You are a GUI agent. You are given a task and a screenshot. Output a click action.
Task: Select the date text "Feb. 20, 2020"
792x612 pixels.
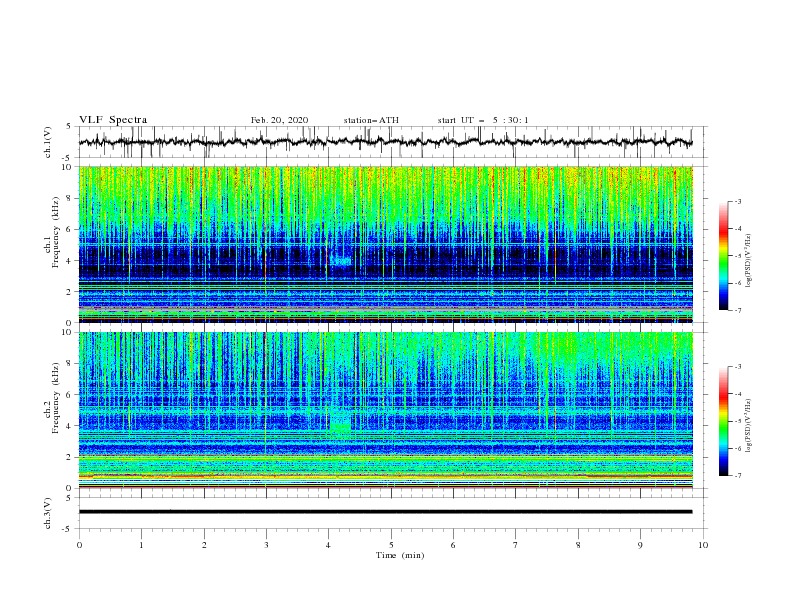(x=279, y=120)
